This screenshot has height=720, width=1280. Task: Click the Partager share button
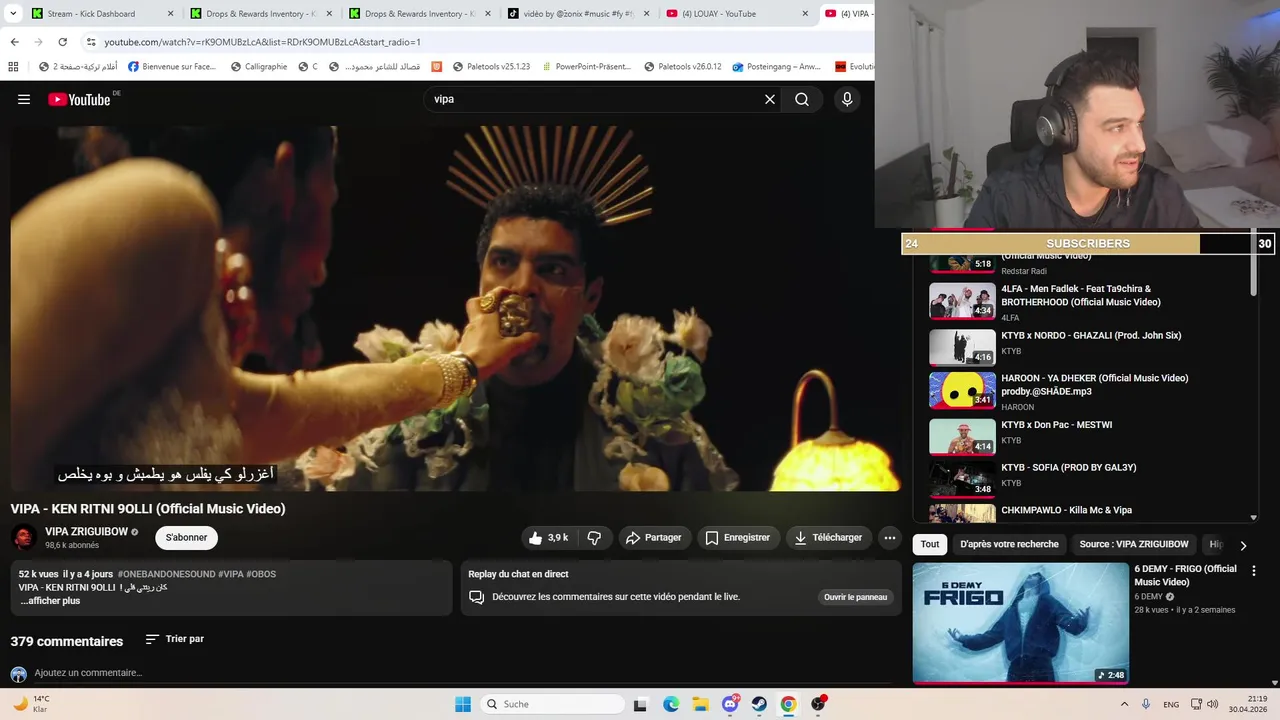point(653,538)
